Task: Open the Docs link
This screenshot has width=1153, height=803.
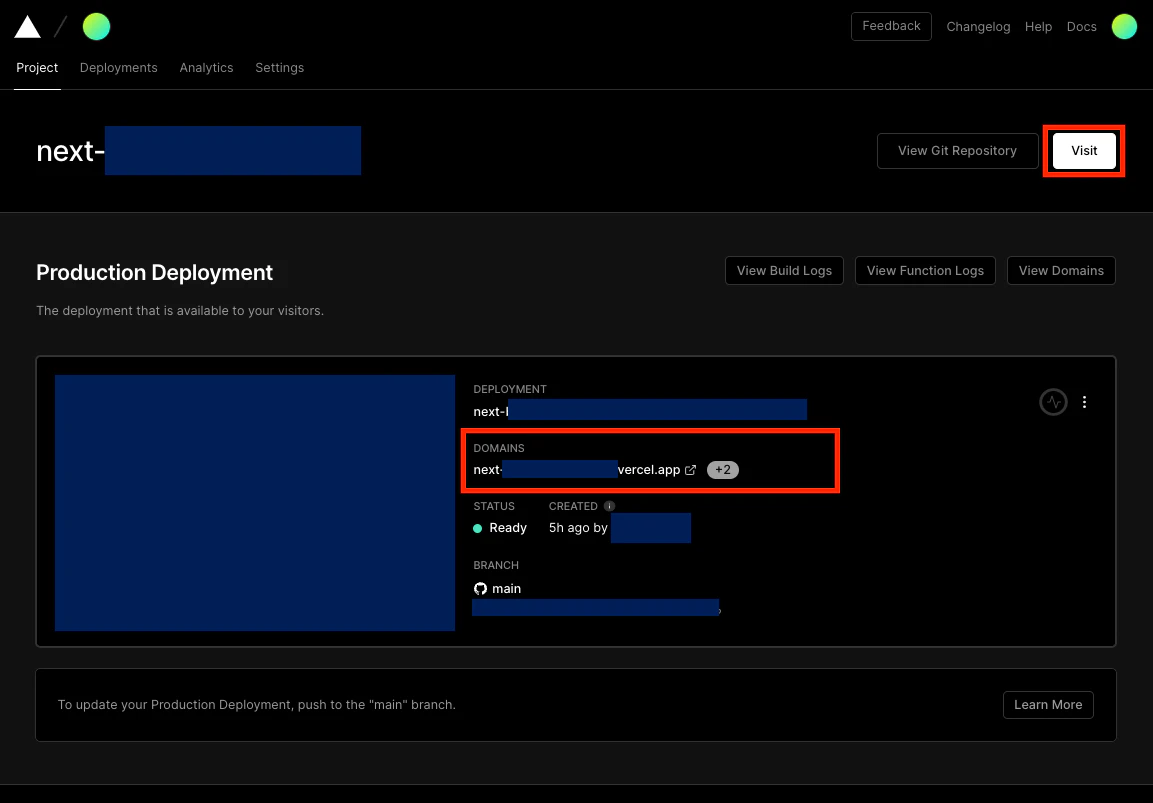Action: click(1082, 26)
